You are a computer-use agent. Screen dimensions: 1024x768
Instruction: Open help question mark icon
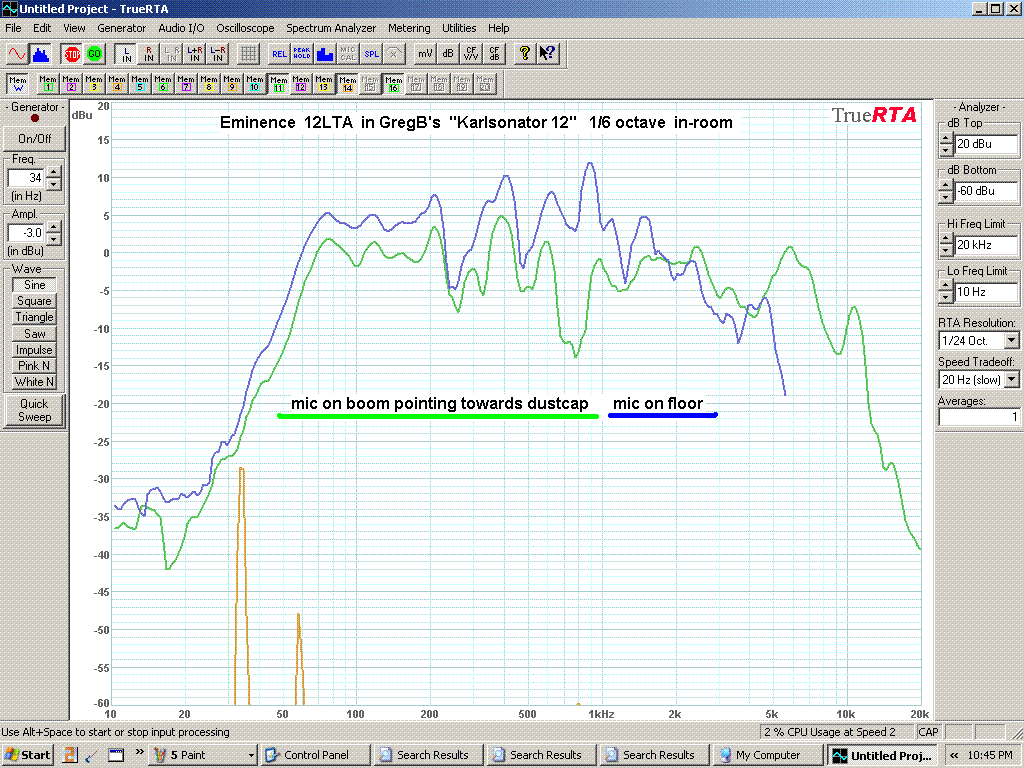pyautogui.click(x=524, y=54)
